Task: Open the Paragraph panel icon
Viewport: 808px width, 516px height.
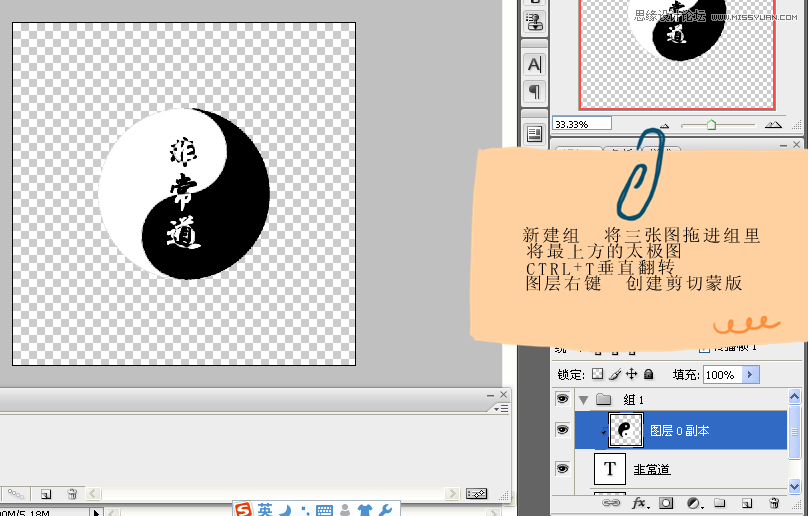Action: 535,92
